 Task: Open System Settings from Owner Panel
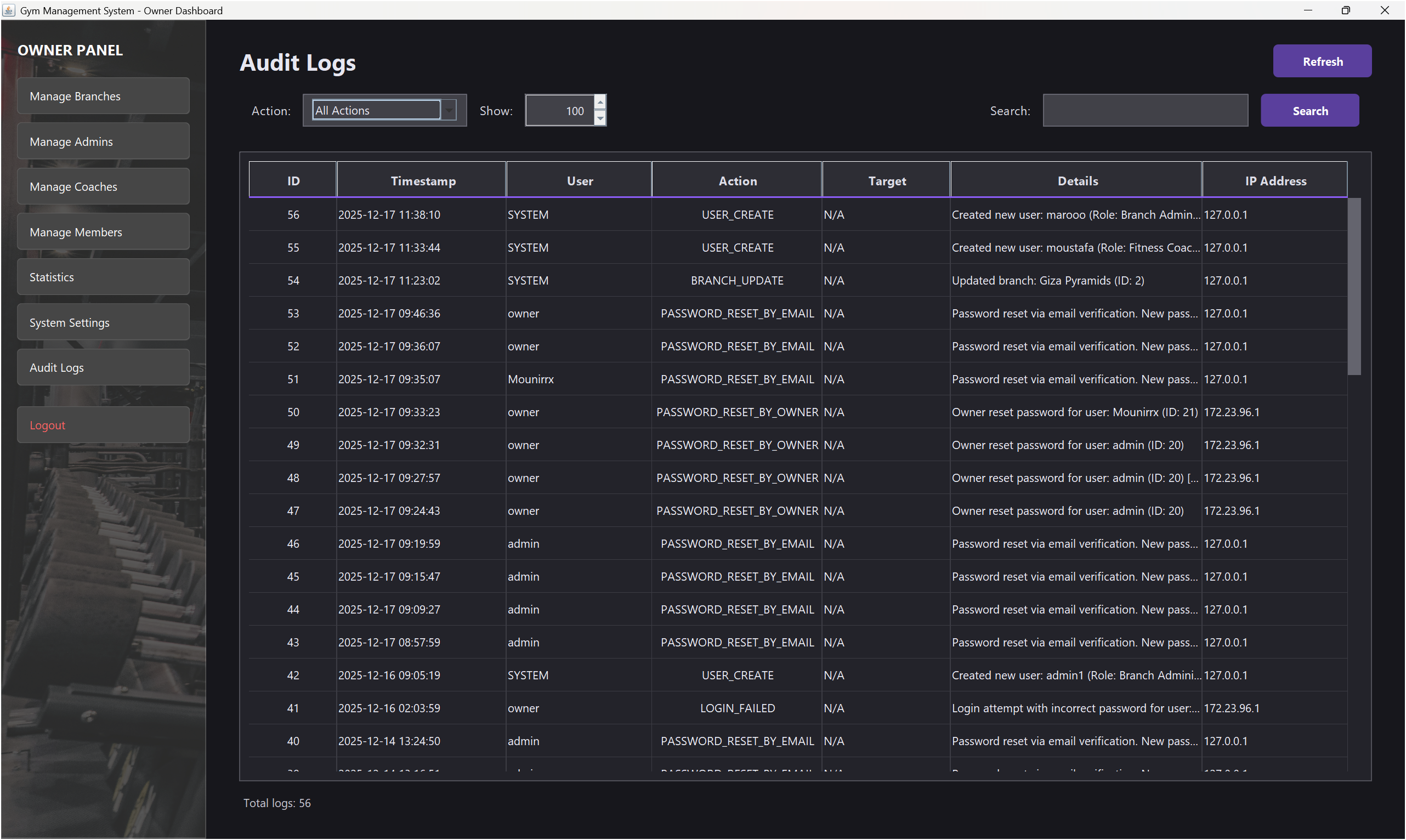click(103, 322)
